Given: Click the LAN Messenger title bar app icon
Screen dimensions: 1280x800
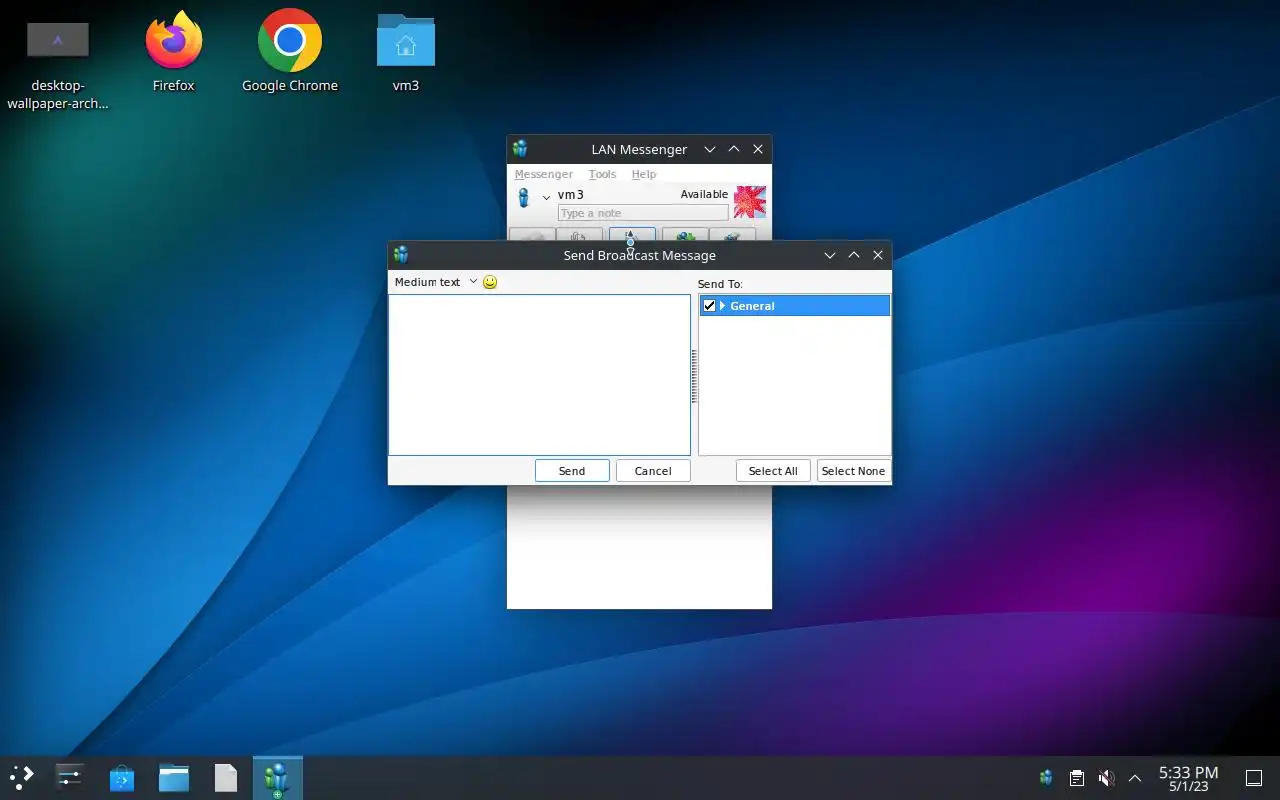Looking at the screenshot, I should (520, 149).
